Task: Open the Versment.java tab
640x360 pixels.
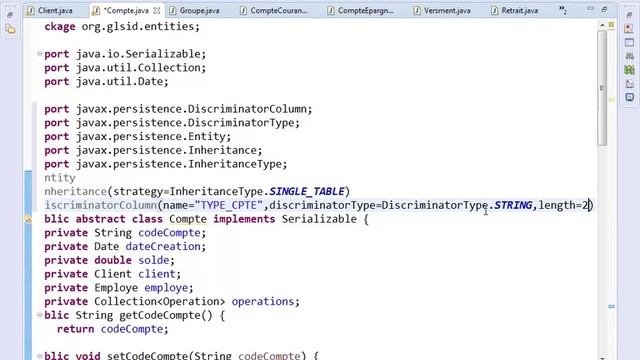Action: pyautogui.click(x=443, y=11)
